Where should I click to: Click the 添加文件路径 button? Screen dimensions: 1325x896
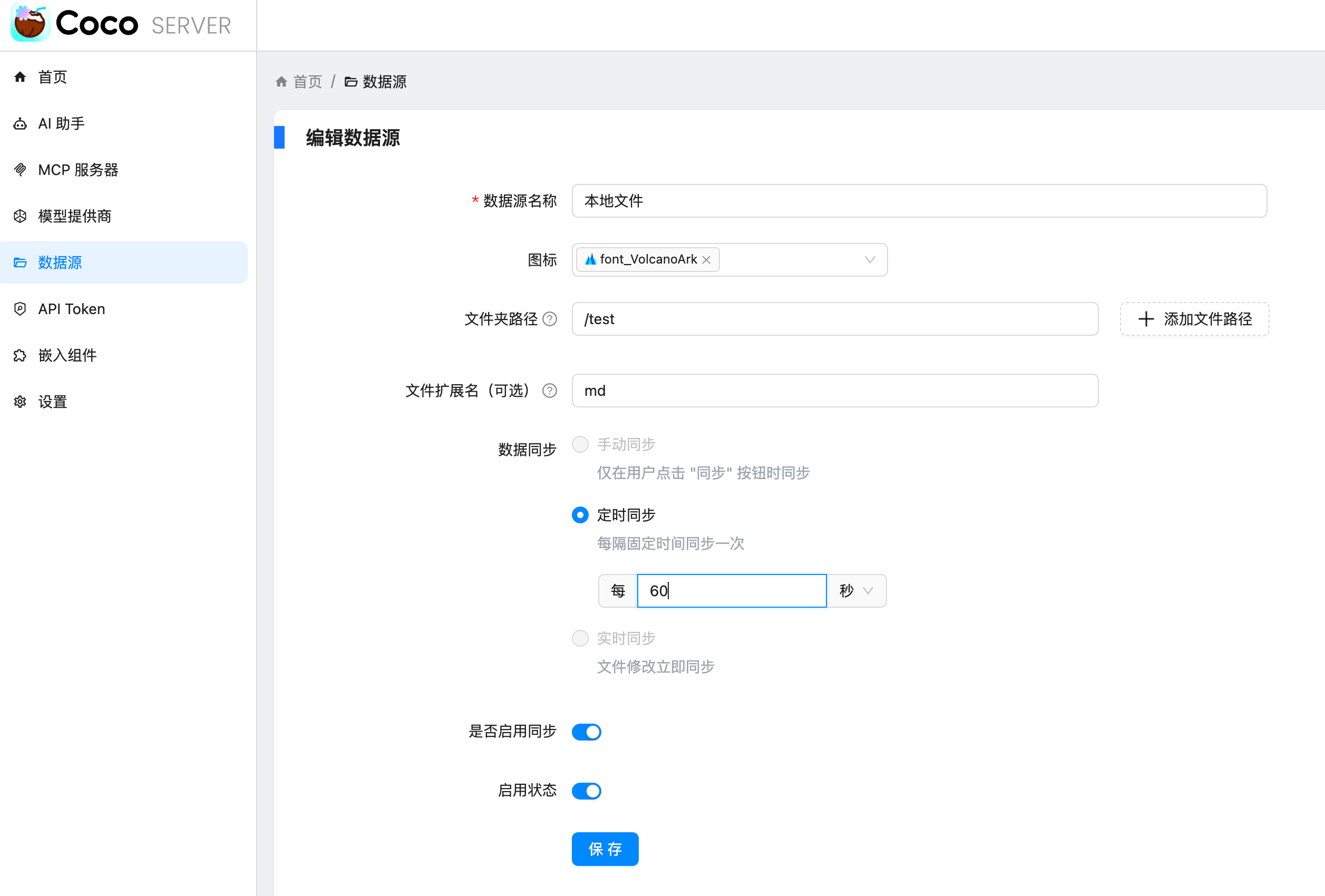point(1194,319)
